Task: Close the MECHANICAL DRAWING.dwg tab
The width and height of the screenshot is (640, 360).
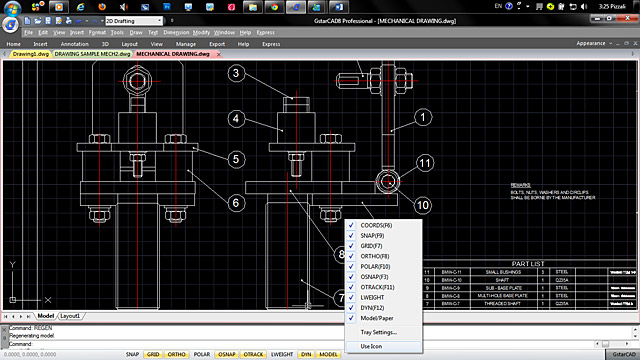Action: click(219, 54)
